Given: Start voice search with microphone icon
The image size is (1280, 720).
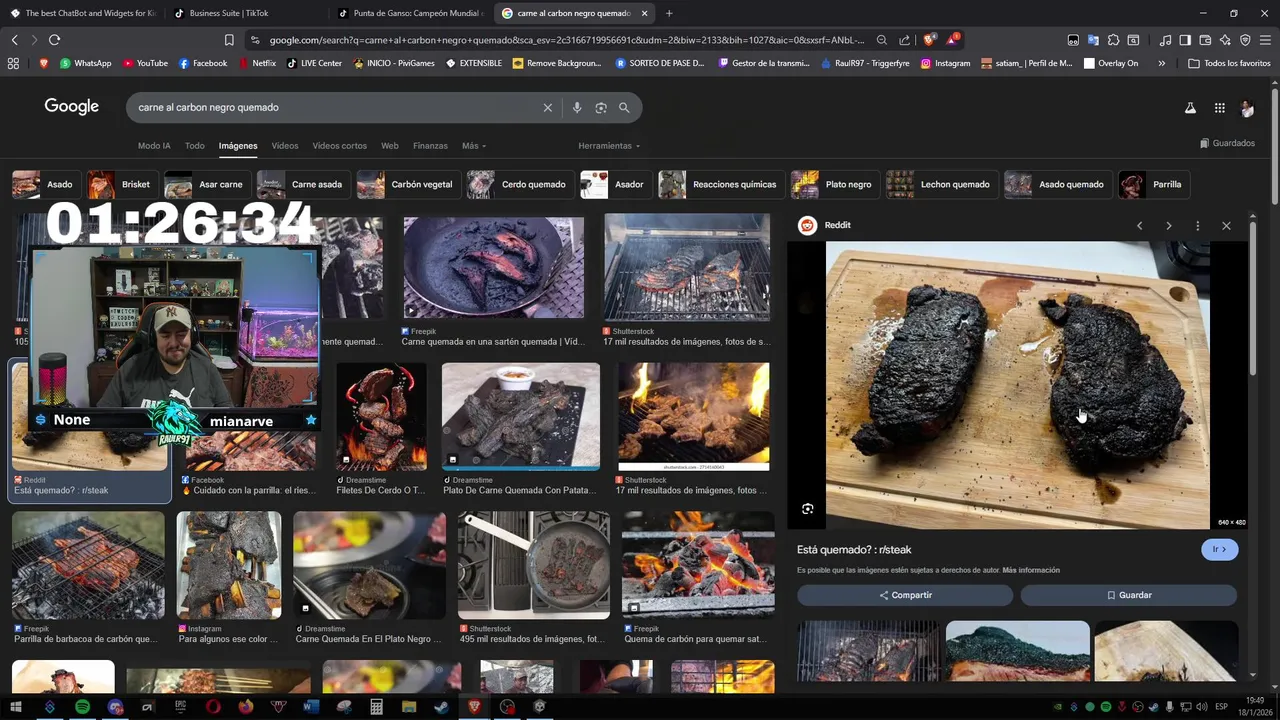Looking at the screenshot, I should (576, 107).
